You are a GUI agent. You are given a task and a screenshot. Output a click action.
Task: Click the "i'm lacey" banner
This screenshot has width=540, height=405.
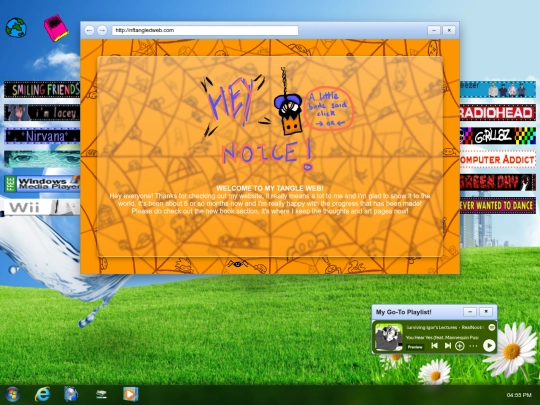pos(42,113)
